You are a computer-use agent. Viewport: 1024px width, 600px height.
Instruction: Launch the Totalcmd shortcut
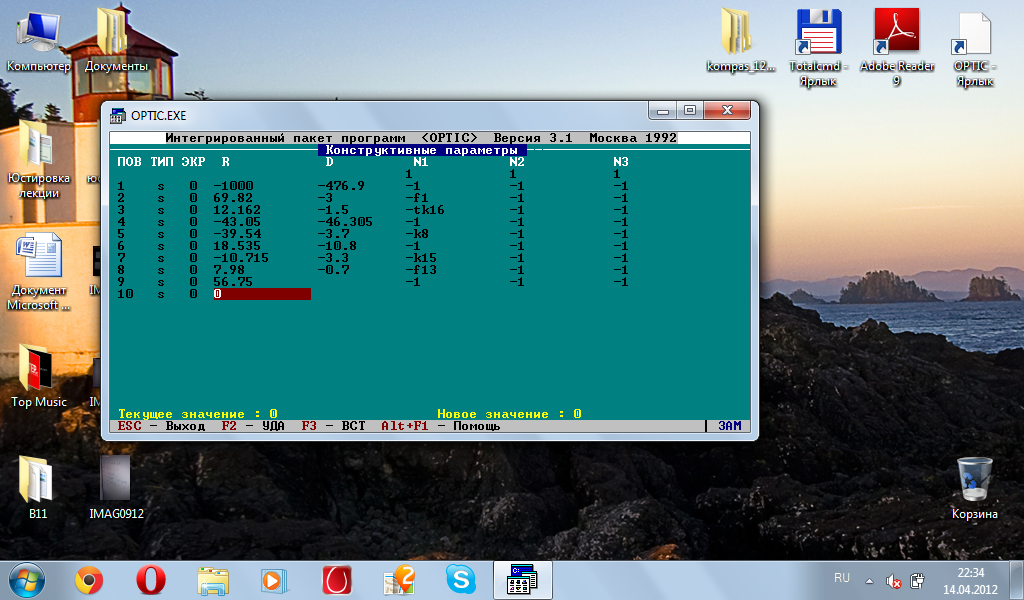point(818,47)
